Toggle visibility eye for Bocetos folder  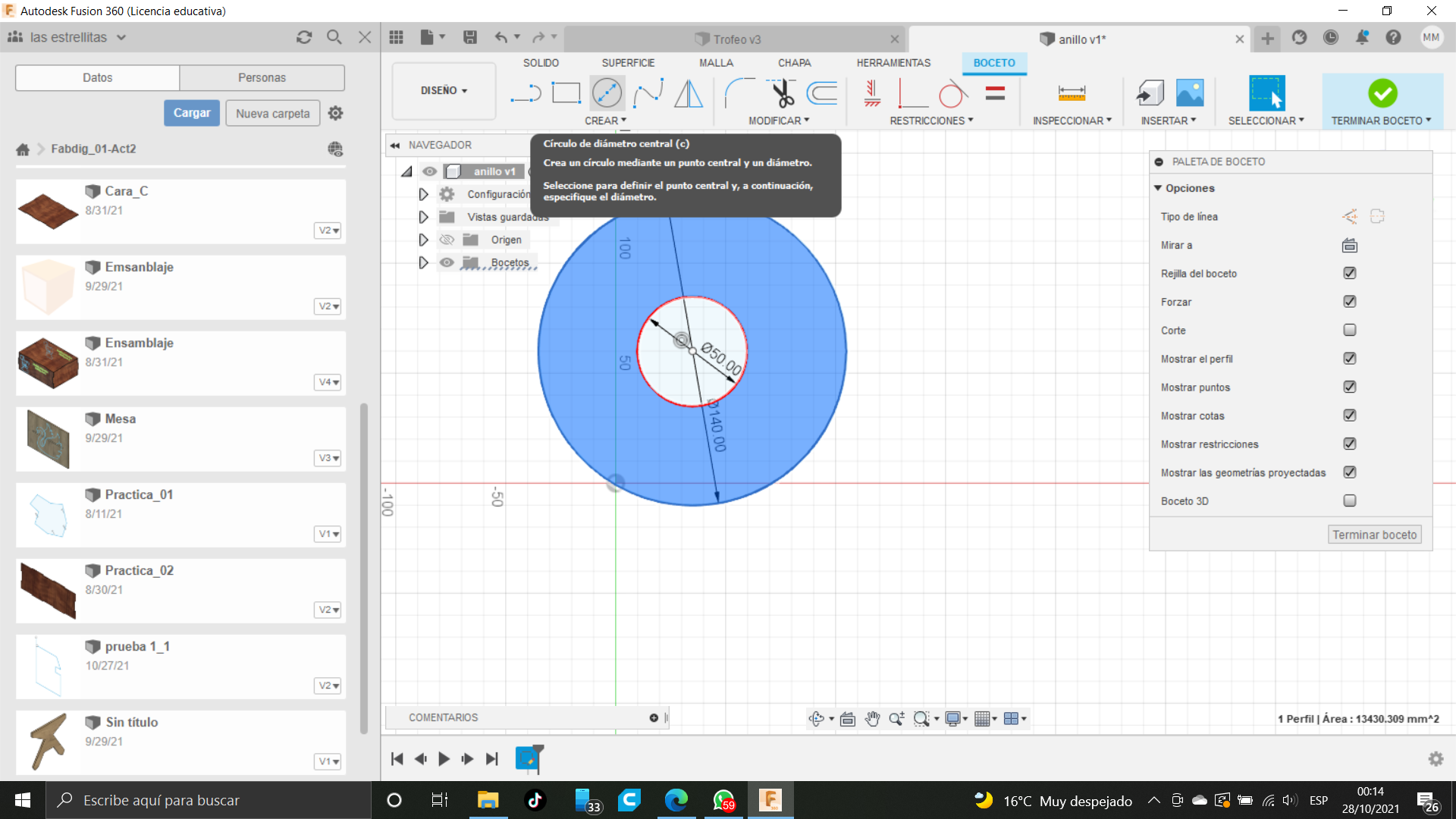point(447,262)
